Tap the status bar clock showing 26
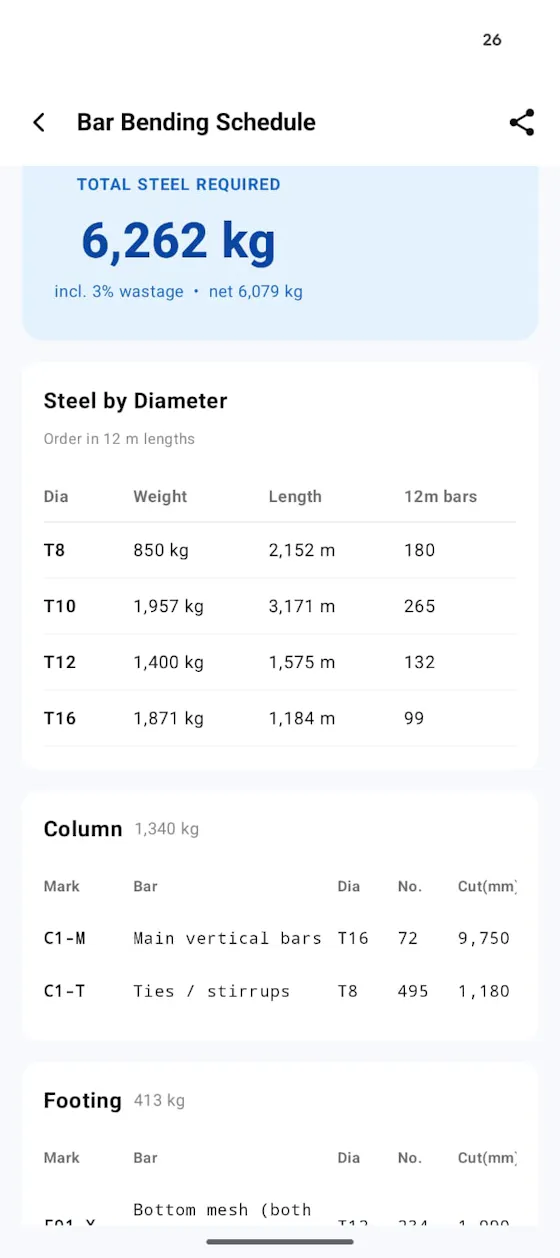The height and width of the screenshot is (1258, 560). 492,40
